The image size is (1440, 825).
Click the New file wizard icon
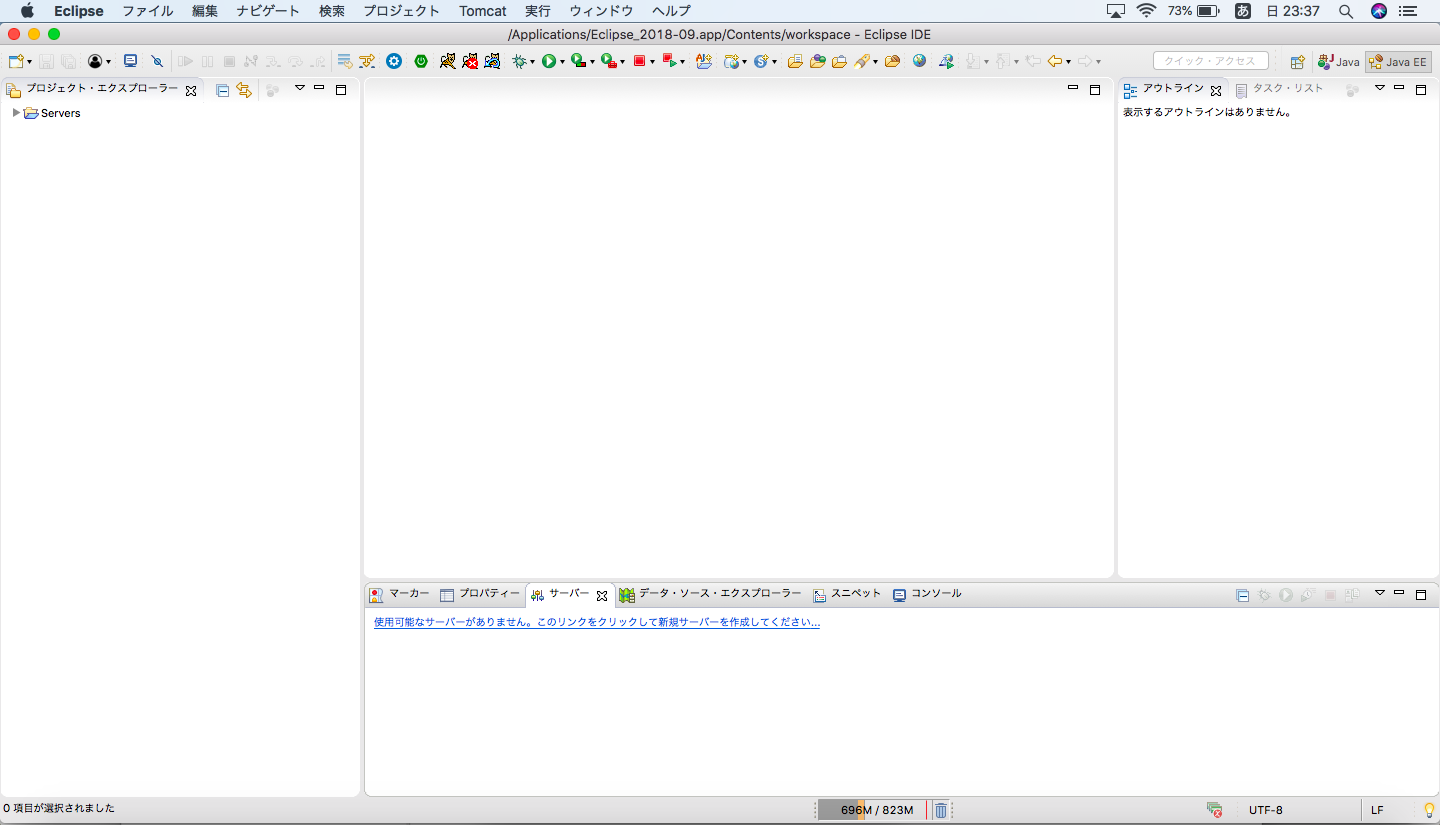[x=15, y=61]
